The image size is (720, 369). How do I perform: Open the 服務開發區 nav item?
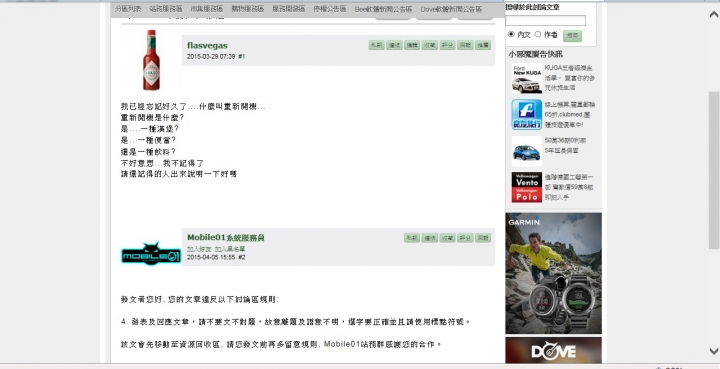coord(288,9)
